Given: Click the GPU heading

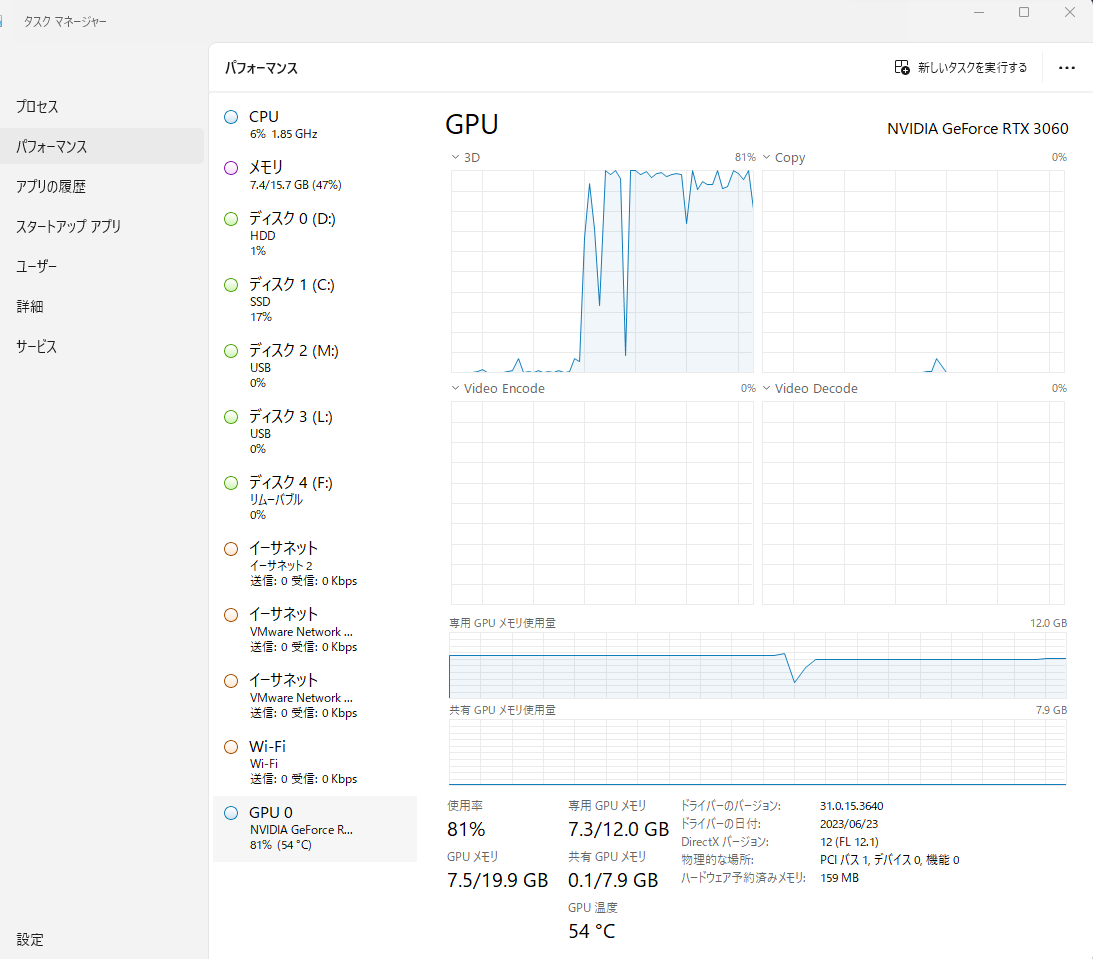Looking at the screenshot, I should tap(472, 125).
